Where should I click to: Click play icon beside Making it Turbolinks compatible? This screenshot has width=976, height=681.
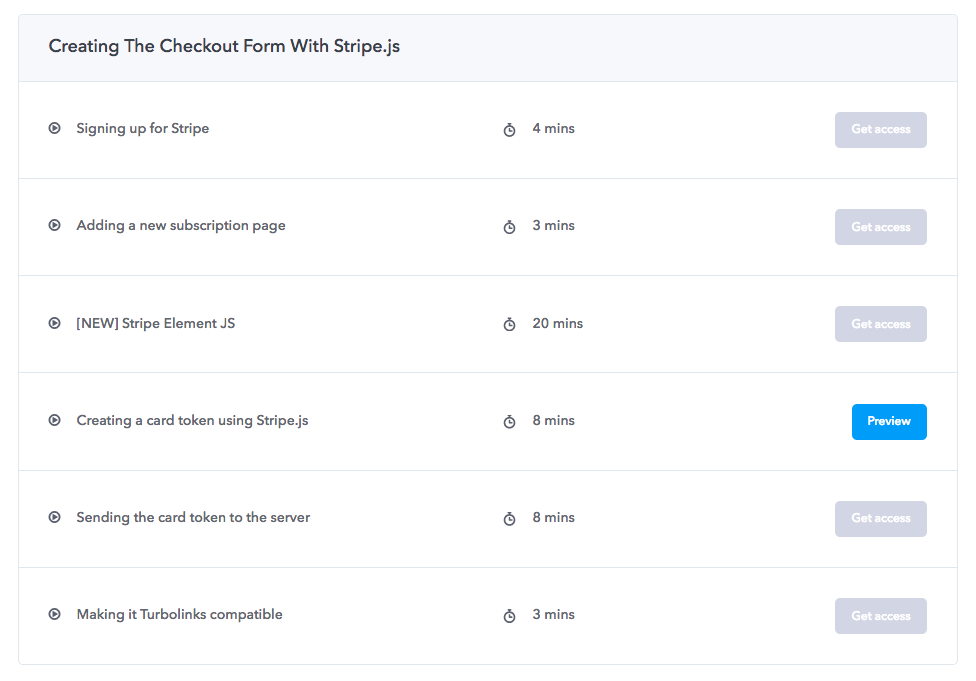click(55, 614)
